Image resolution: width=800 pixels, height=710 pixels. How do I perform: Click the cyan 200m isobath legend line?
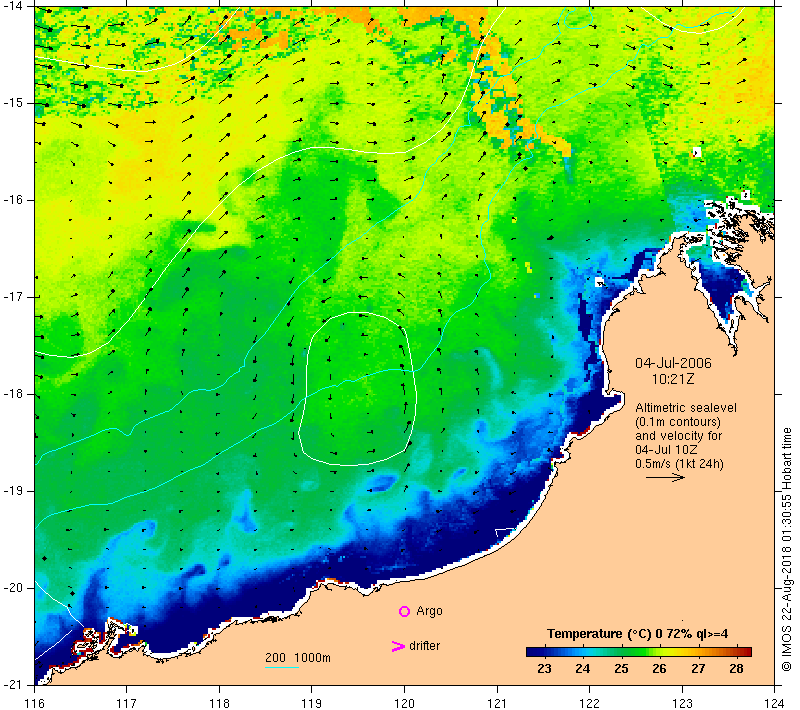pos(282,667)
